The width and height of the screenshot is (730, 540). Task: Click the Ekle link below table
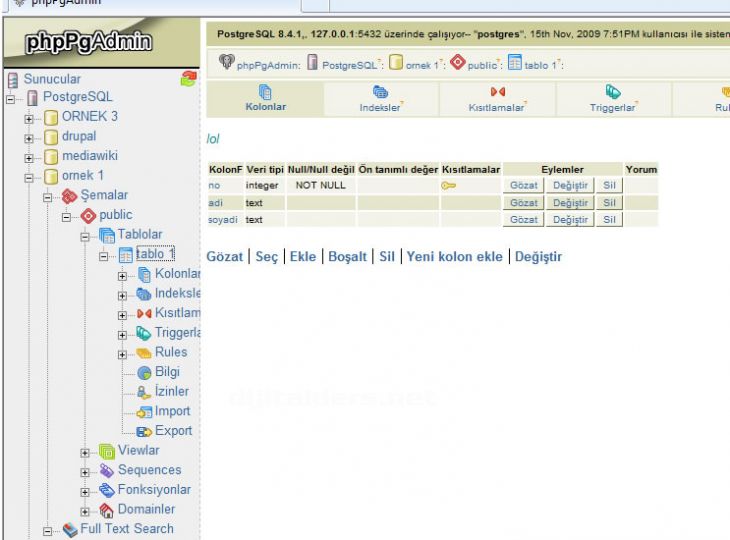pos(303,256)
